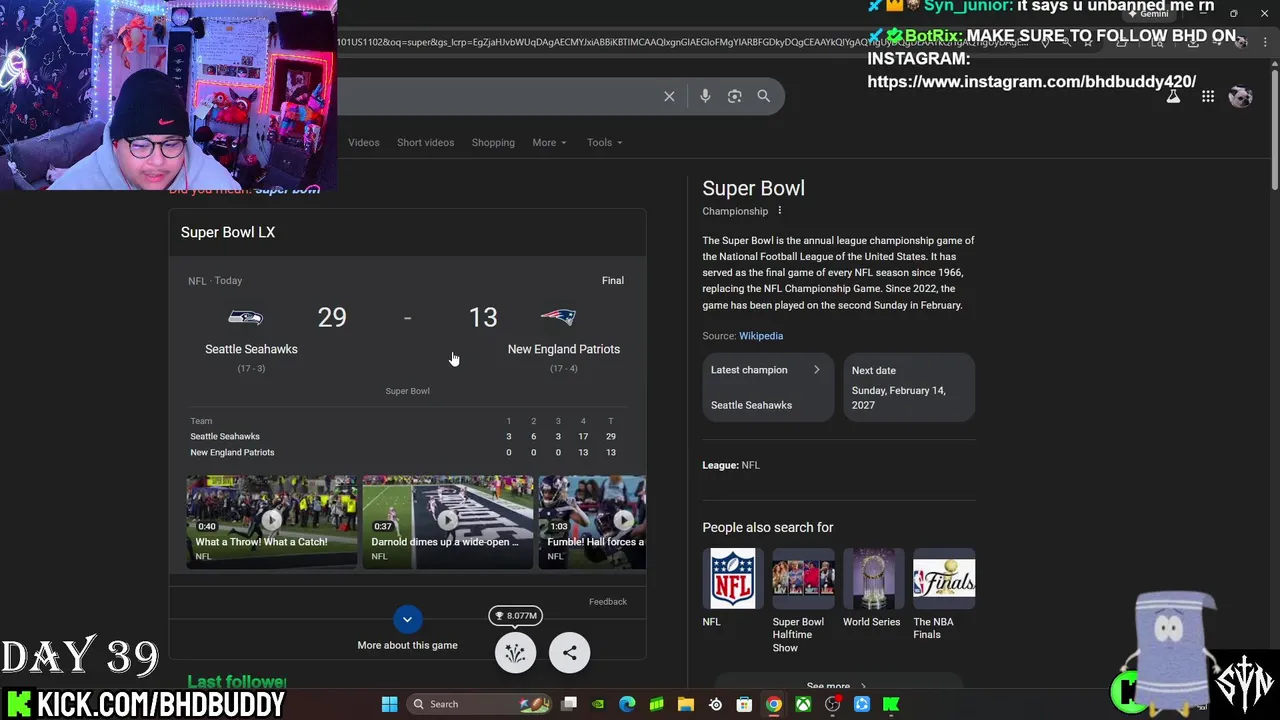Image resolution: width=1280 pixels, height=720 pixels.
Task: Open Super Bowl Halftime Show related search
Action: [803, 579]
